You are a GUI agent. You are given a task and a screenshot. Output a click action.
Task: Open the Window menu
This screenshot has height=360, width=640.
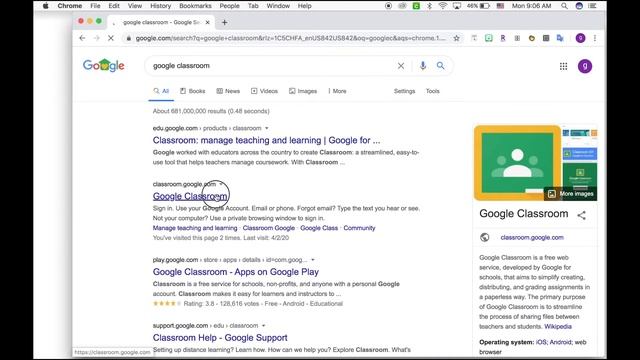[278, 6]
